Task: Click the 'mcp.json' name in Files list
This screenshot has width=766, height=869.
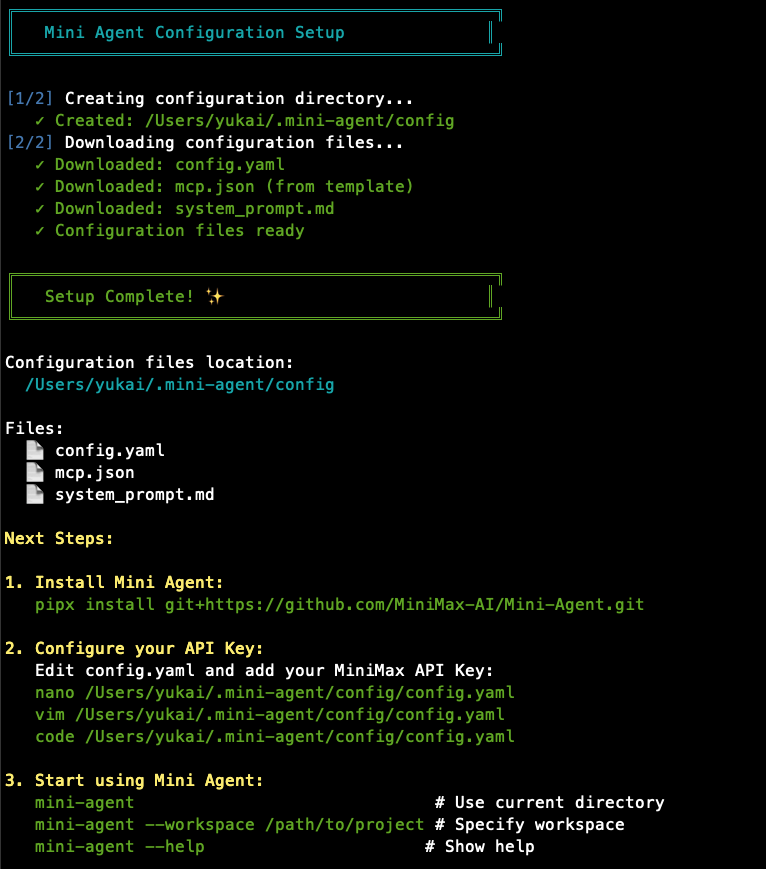Action: 95,473
